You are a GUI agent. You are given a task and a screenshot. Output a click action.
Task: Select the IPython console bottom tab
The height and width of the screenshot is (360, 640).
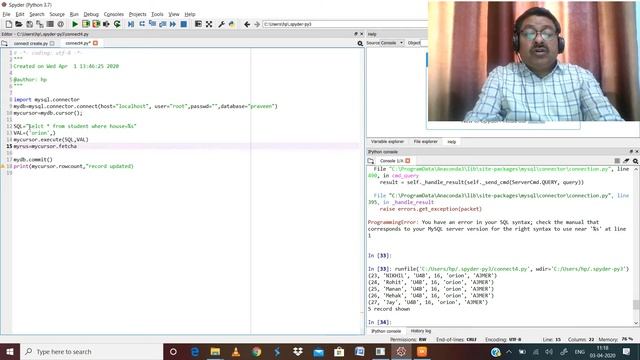386,331
